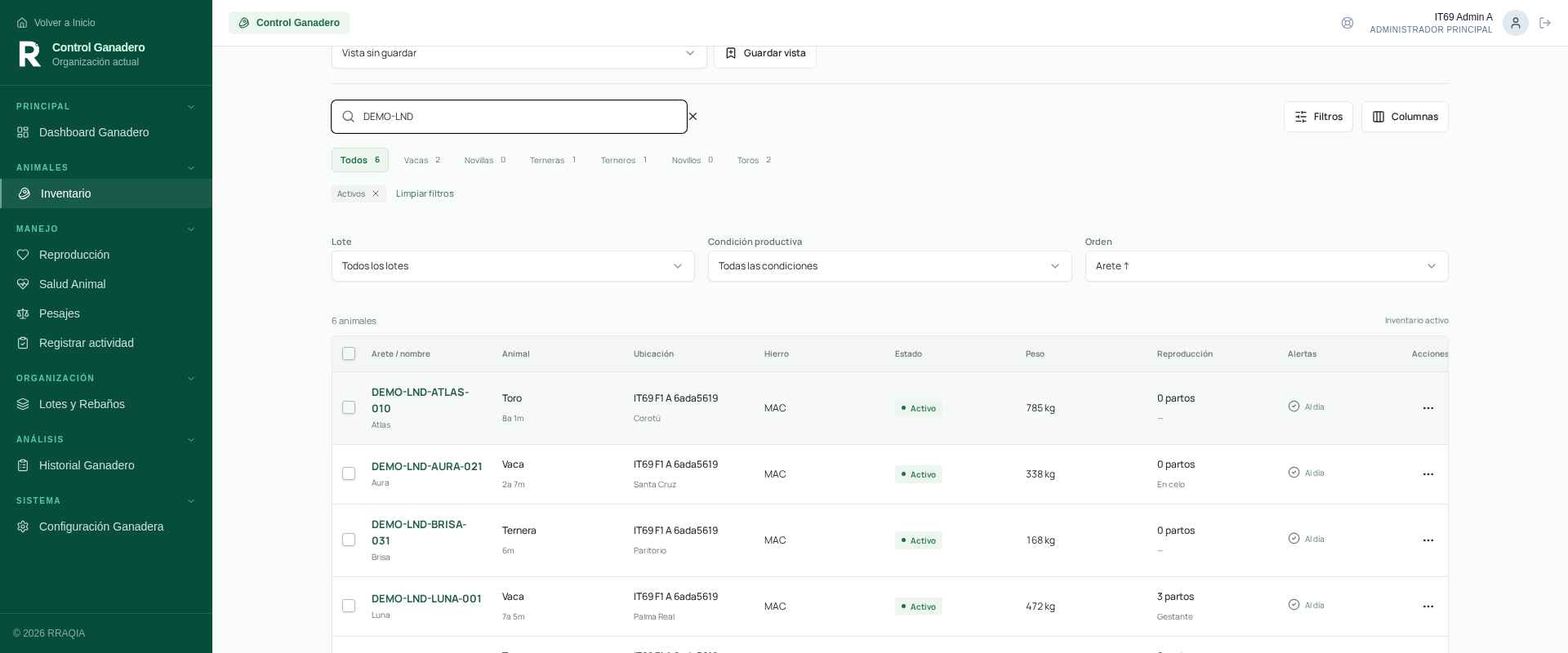The height and width of the screenshot is (653, 1568).
Task: Click the Dashboard Ganadero sidebar icon
Action: tap(23, 133)
